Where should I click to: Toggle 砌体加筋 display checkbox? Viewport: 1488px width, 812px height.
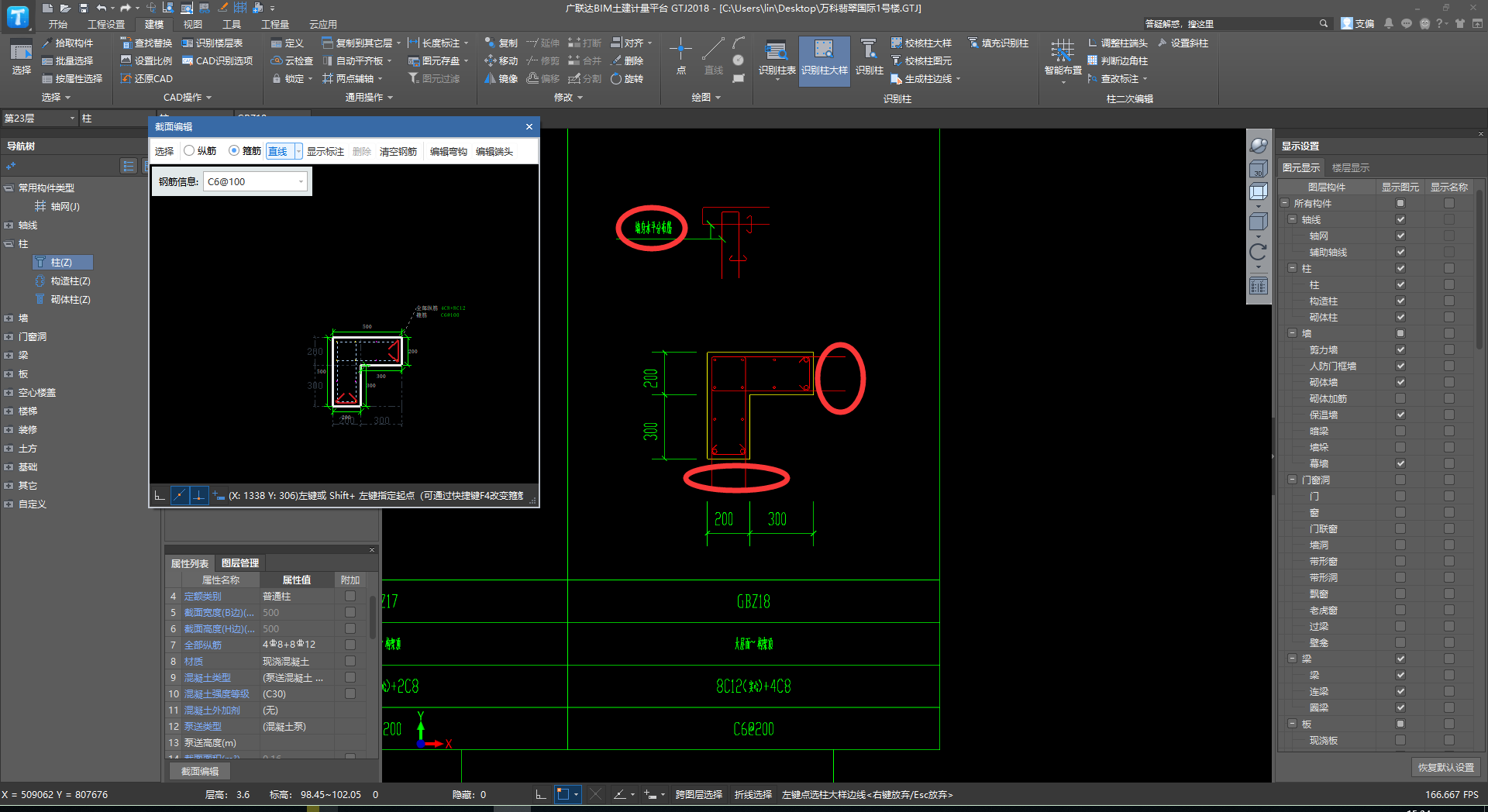[1400, 398]
